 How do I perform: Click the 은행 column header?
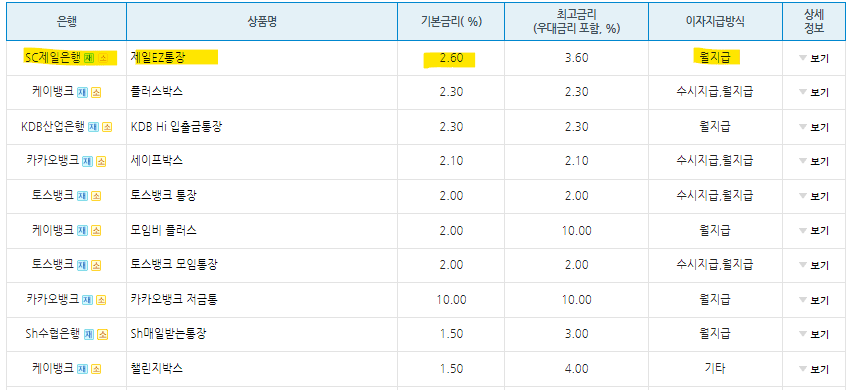click(67, 22)
